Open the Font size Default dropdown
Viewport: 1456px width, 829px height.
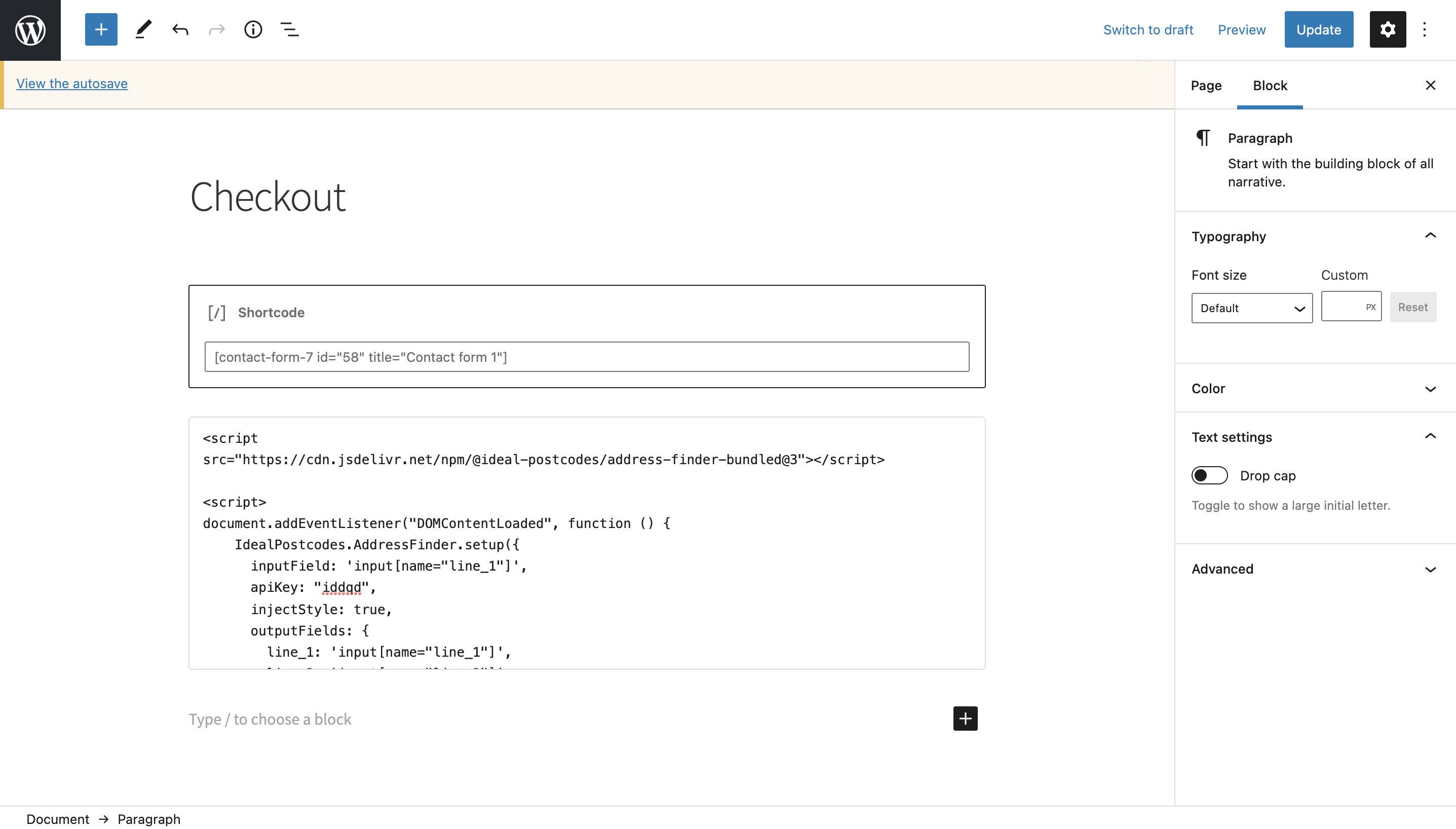pos(1252,308)
